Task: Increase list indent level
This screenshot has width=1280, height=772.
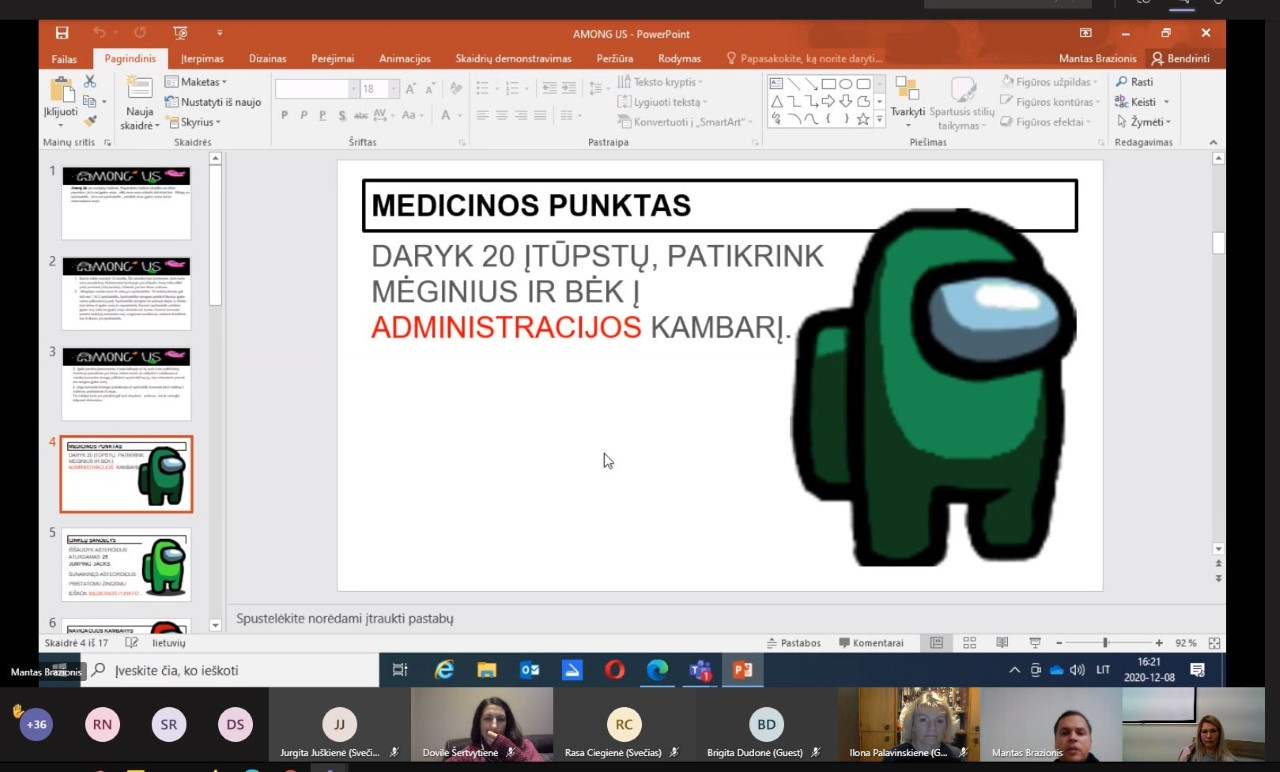Action: click(569, 89)
